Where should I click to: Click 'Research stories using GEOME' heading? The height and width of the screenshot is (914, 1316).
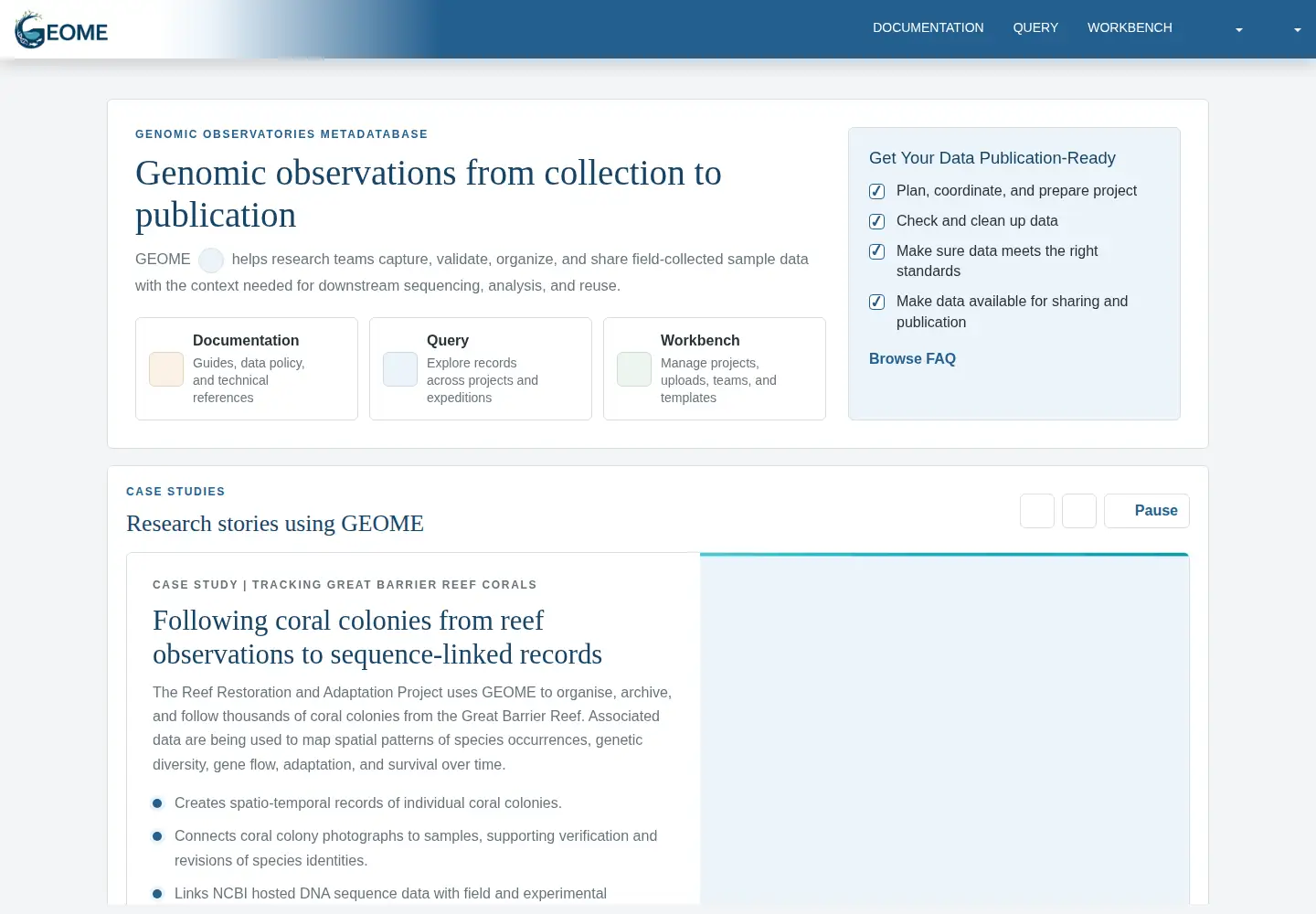tap(275, 524)
